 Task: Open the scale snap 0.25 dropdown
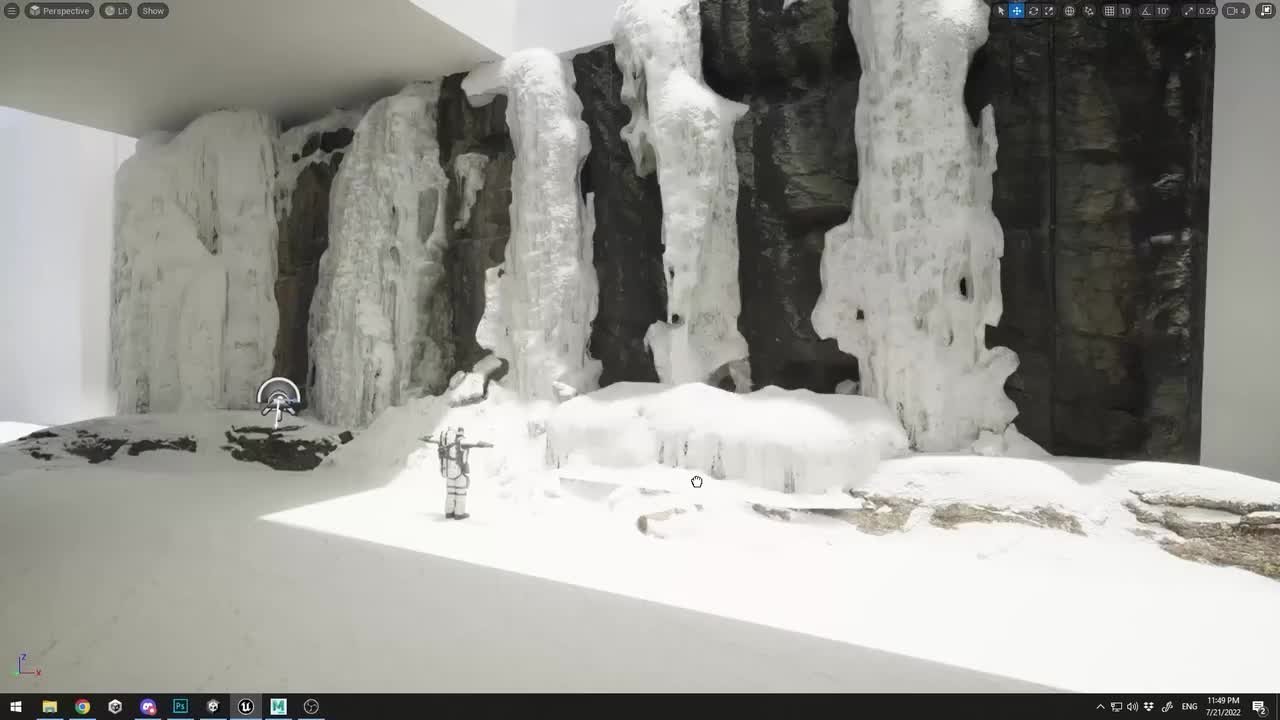point(1207,11)
